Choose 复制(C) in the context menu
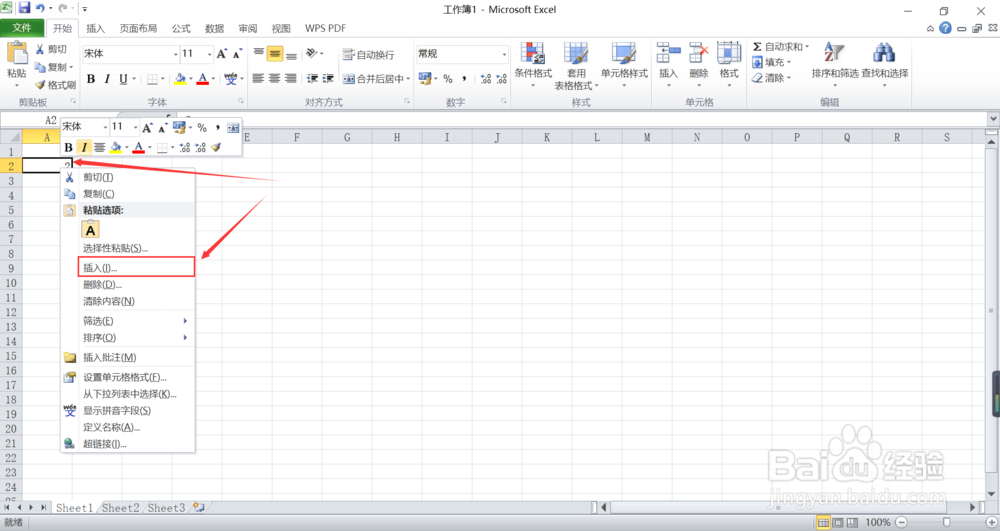Image resolution: width=1000 pixels, height=531 pixels. 128,194
